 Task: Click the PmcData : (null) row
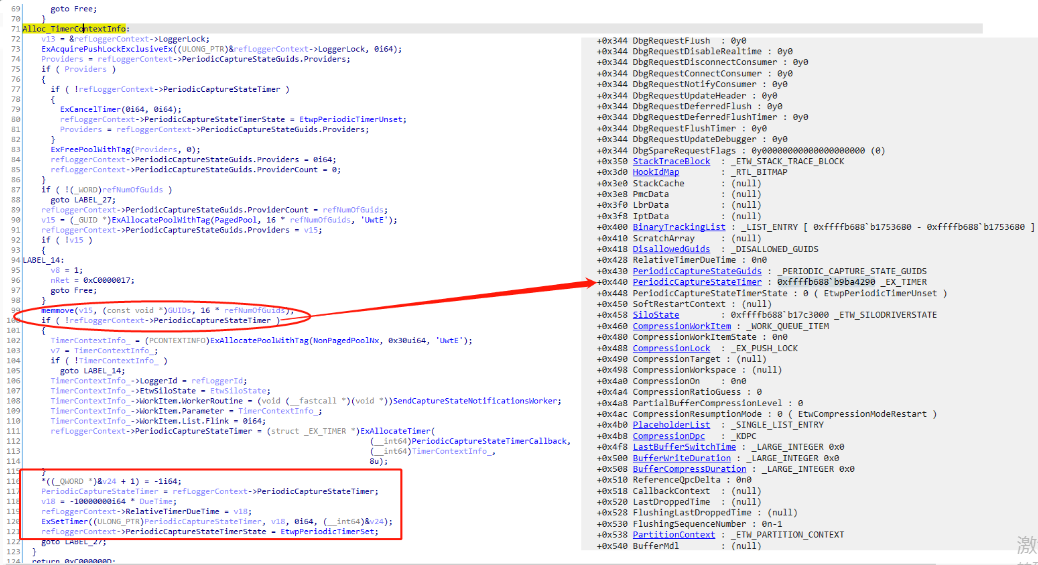point(679,194)
